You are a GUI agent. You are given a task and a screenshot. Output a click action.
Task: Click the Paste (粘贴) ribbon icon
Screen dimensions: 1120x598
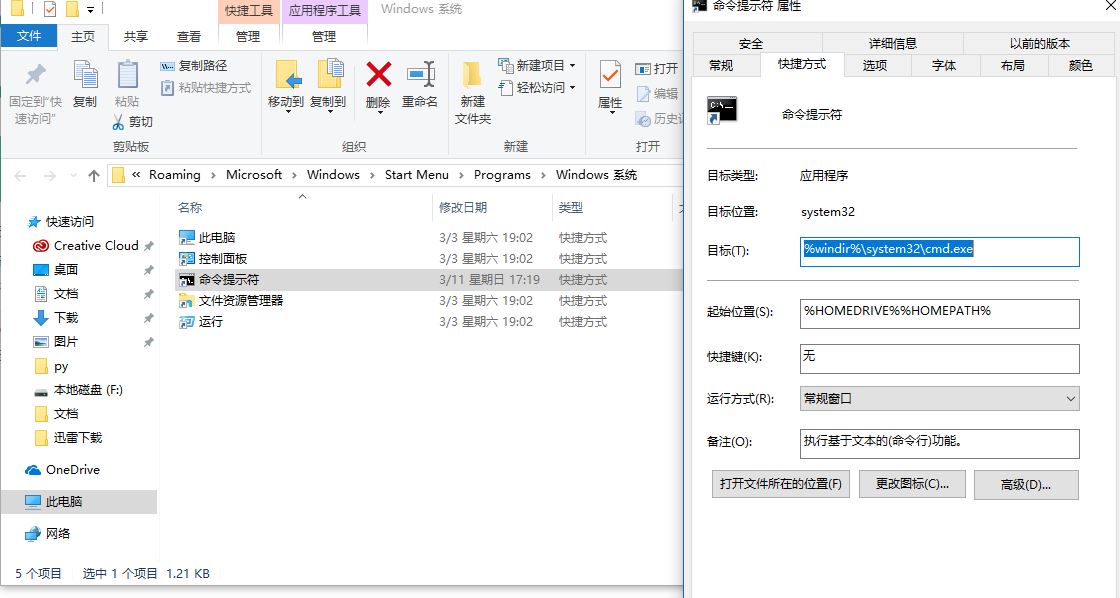127,76
